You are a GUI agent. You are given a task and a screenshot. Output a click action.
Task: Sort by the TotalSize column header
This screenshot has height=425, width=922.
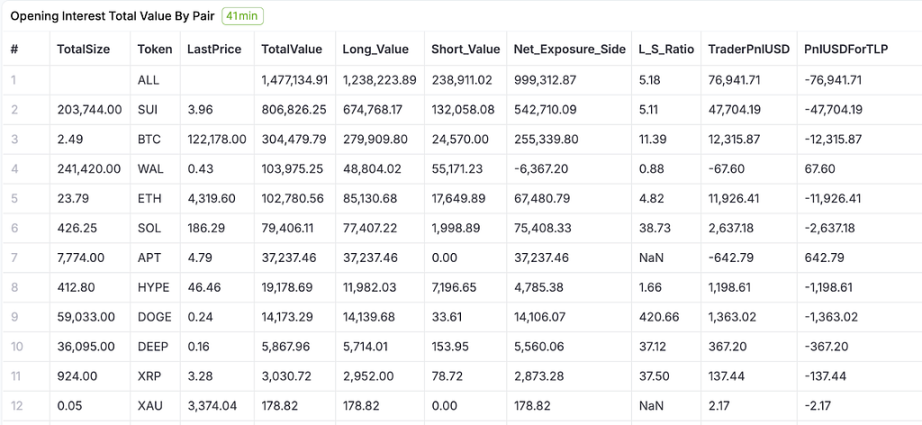tap(82, 49)
